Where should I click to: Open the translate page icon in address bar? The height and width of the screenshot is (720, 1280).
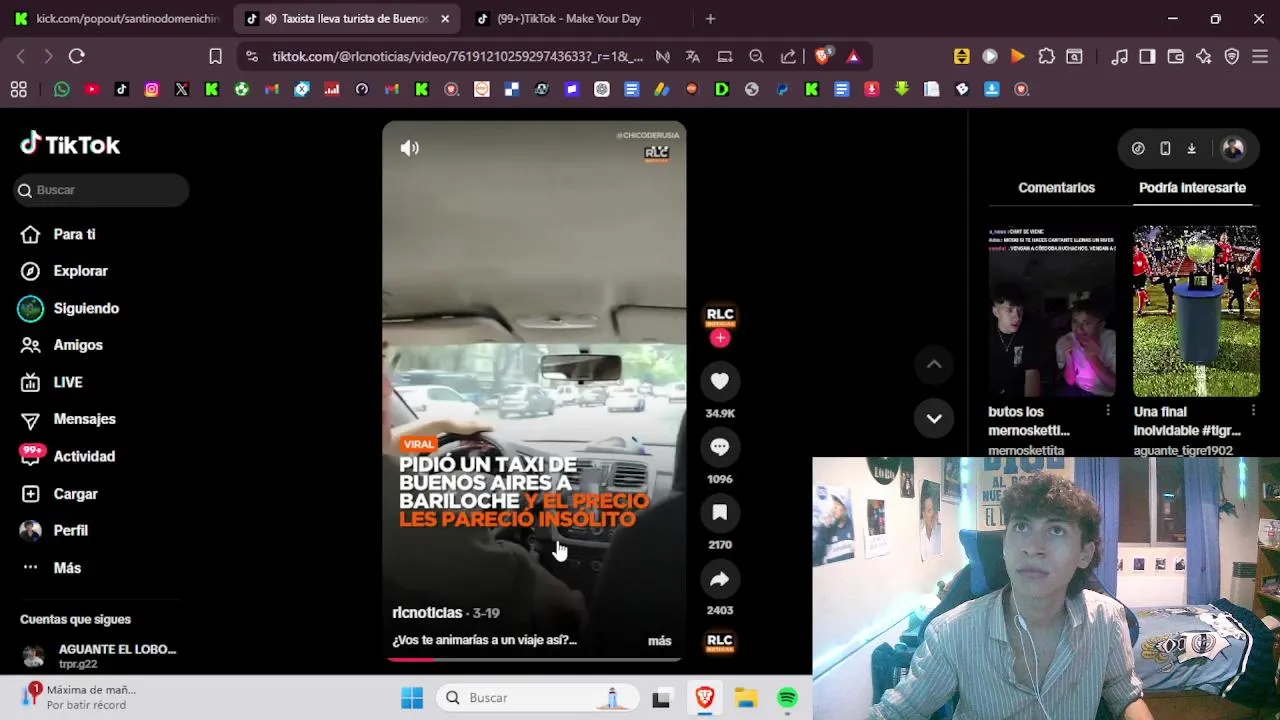tap(693, 57)
